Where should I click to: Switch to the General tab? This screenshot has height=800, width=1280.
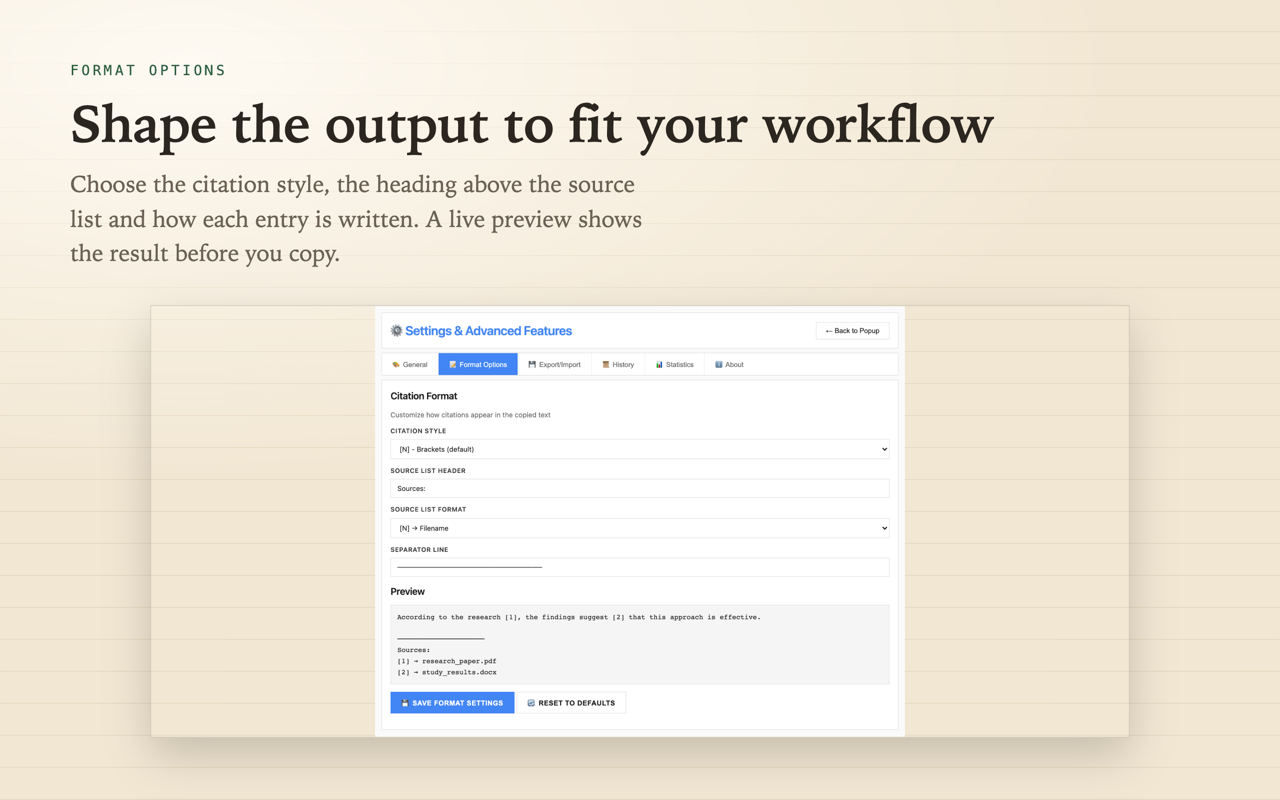coord(410,365)
